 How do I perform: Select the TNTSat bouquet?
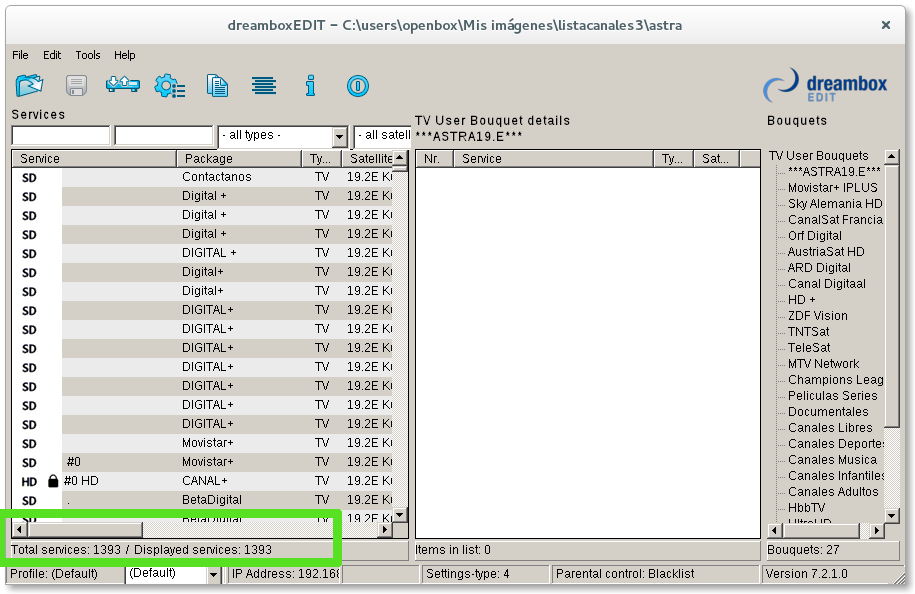pyautogui.click(x=808, y=331)
